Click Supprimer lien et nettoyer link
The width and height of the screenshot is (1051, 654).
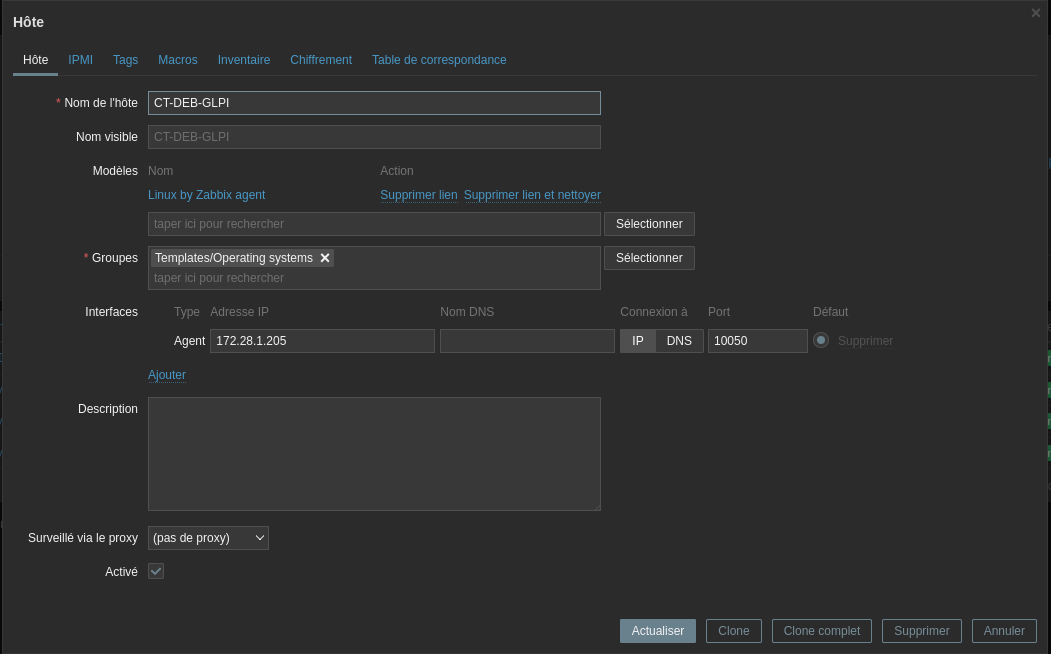[532, 195]
